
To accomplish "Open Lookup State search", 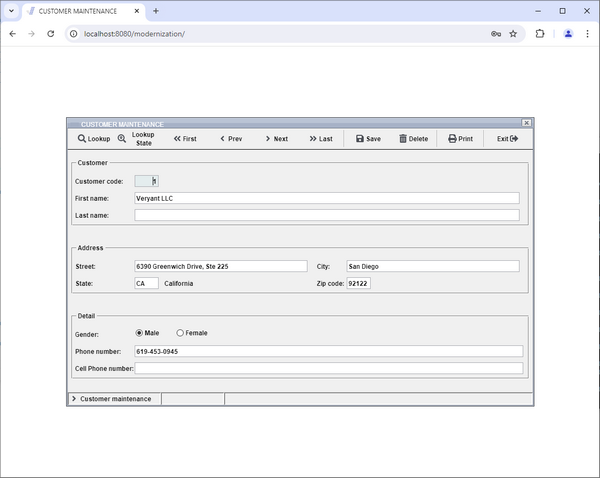I will [137, 139].
